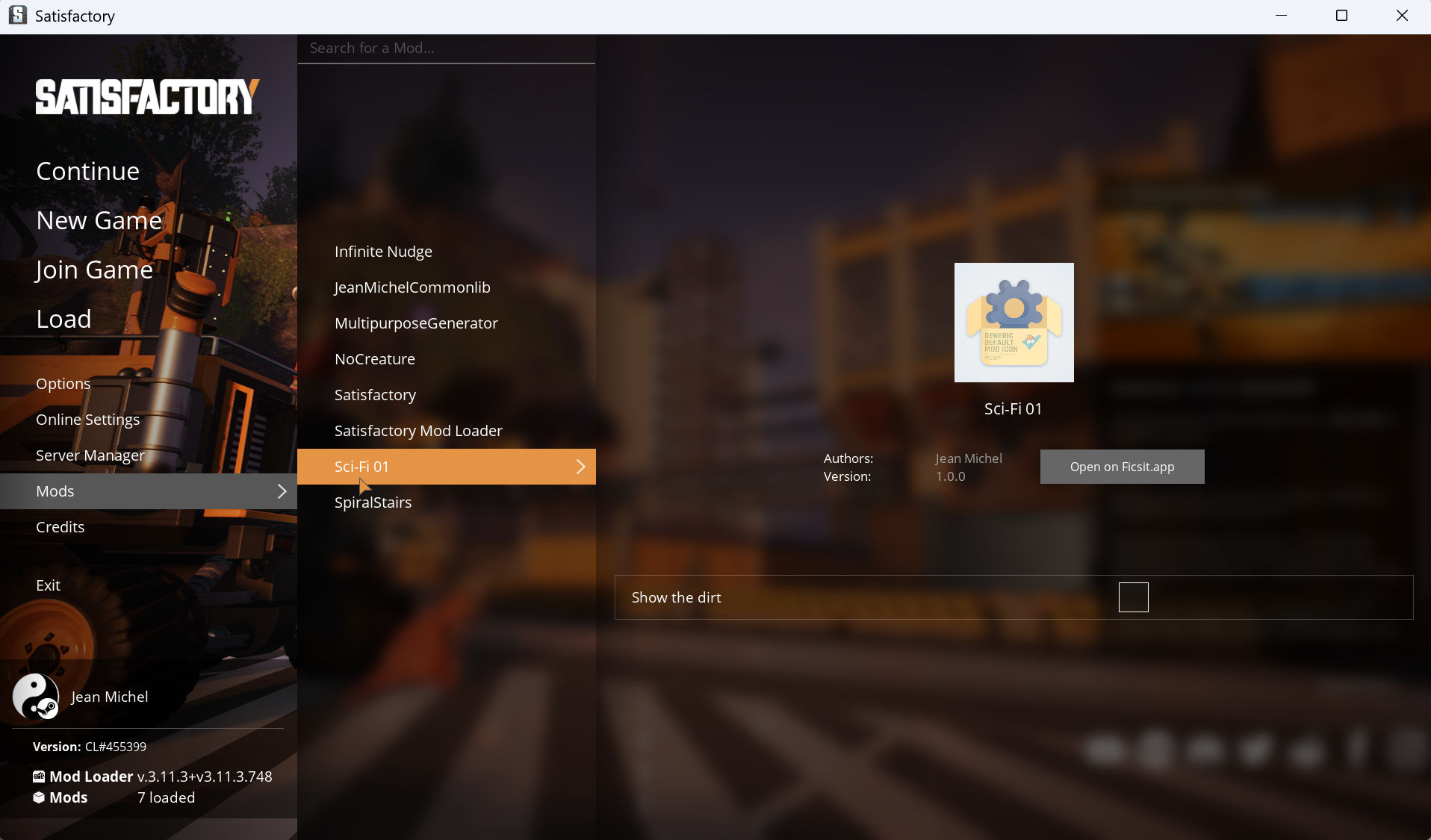Click the Satisfactory app icon in title bar
The image size is (1431, 840).
(x=18, y=16)
